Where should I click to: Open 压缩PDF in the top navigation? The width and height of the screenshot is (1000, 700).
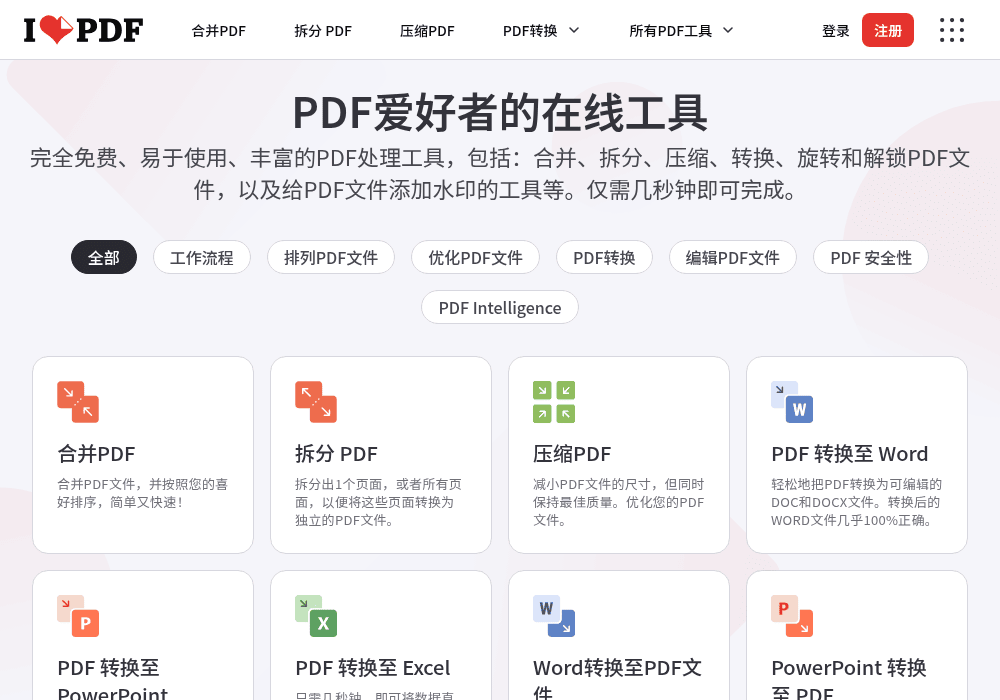(x=427, y=31)
